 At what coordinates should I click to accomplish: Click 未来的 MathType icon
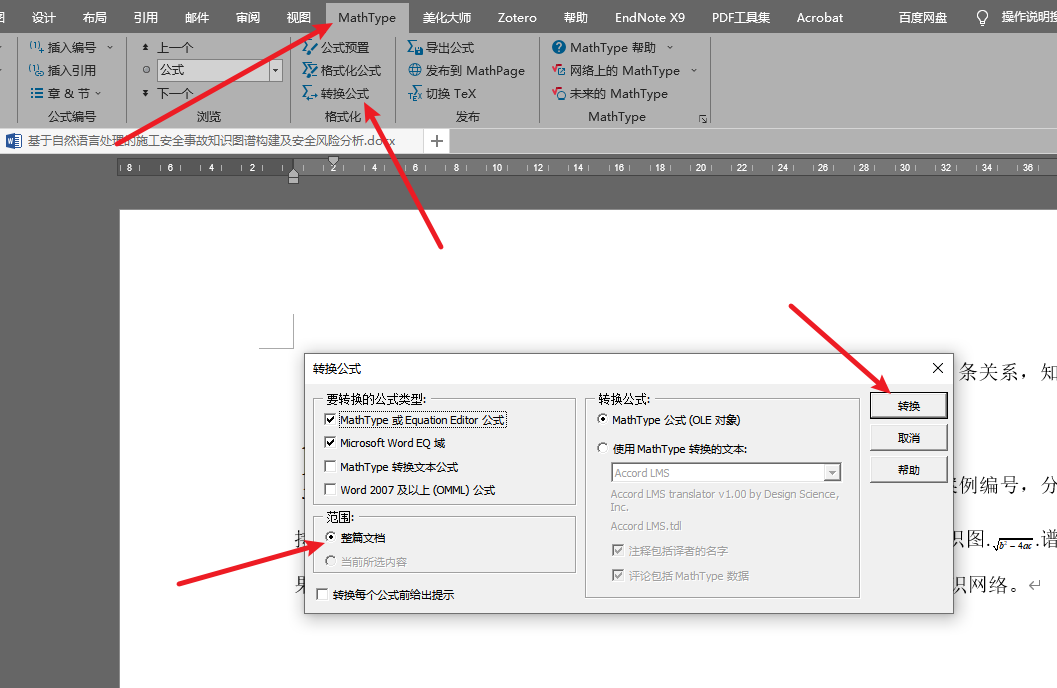[558, 93]
